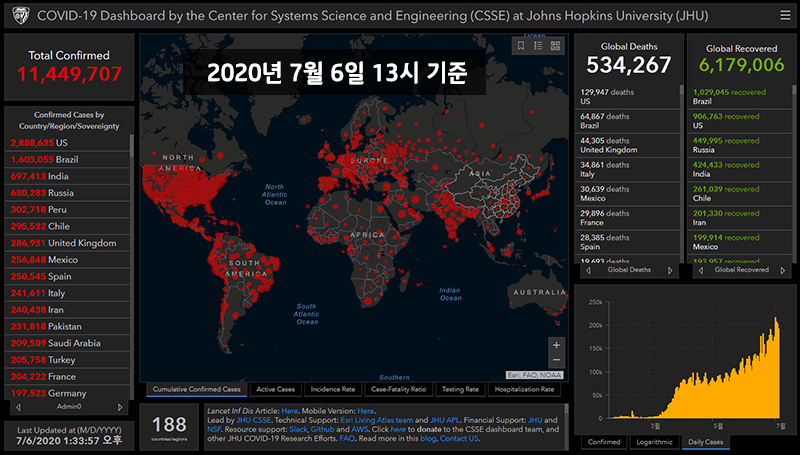Select Pakistan in confirmed cases list
This screenshot has width=800, height=455.
67,327
